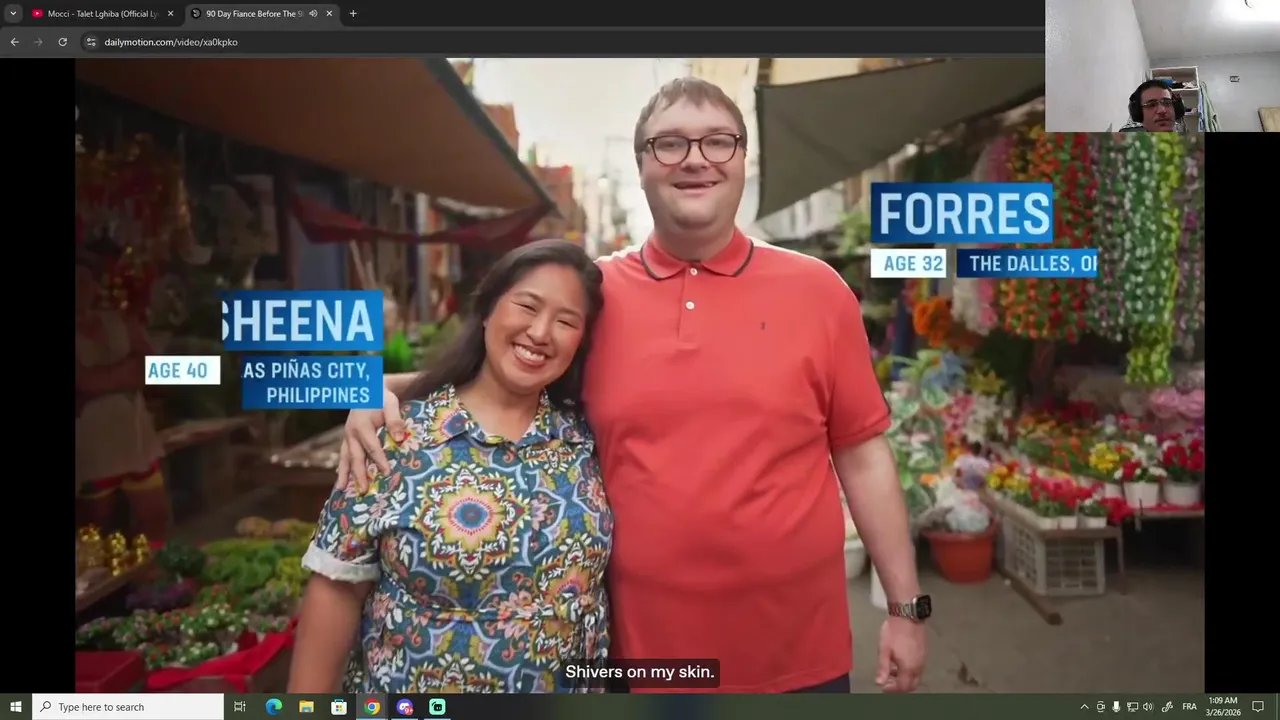The height and width of the screenshot is (720, 1280).
Task: Open the purple app icon with red badge in taskbar
Action: (405, 707)
